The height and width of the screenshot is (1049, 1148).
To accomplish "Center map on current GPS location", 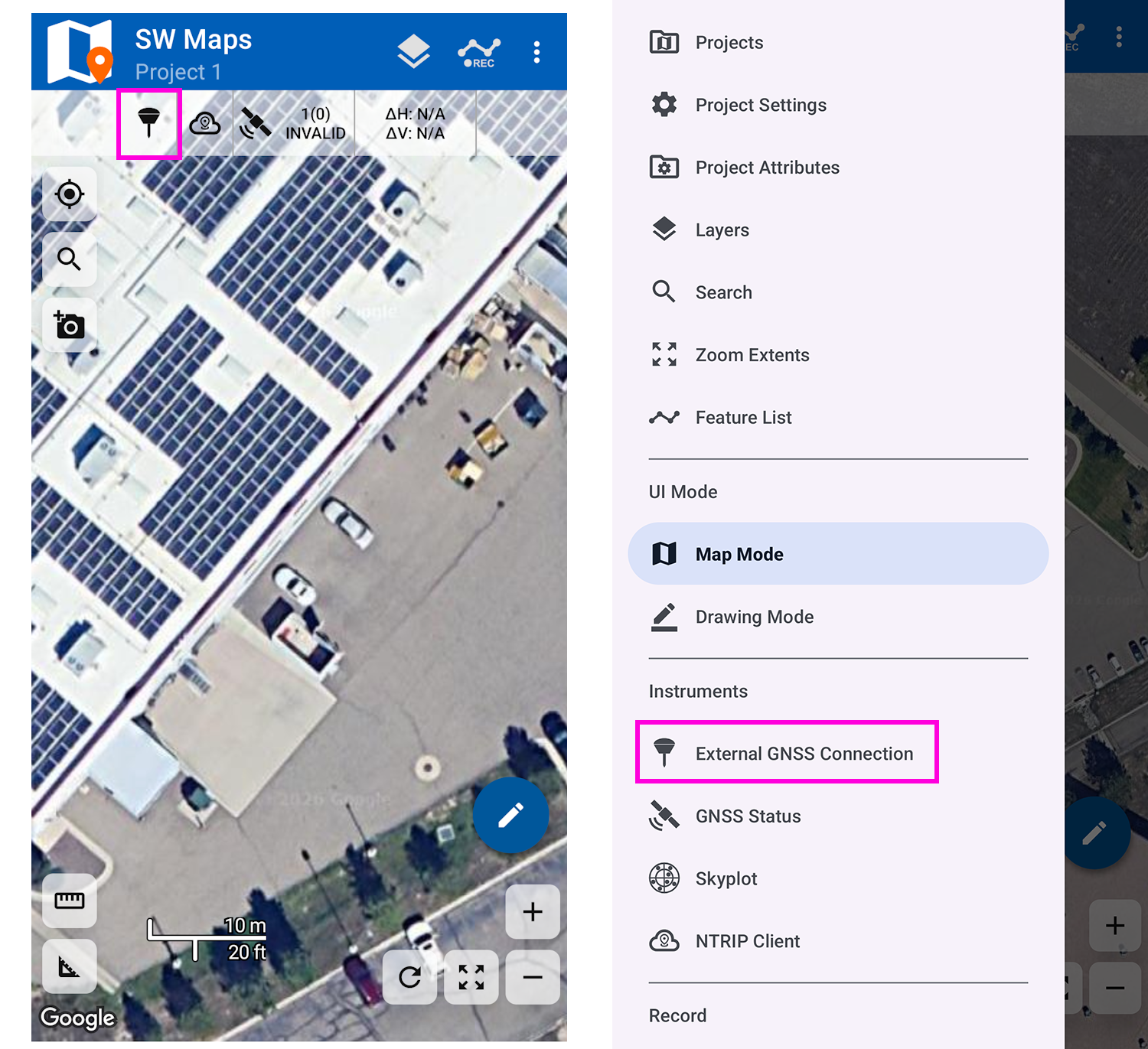I will click(x=70, y=194).
